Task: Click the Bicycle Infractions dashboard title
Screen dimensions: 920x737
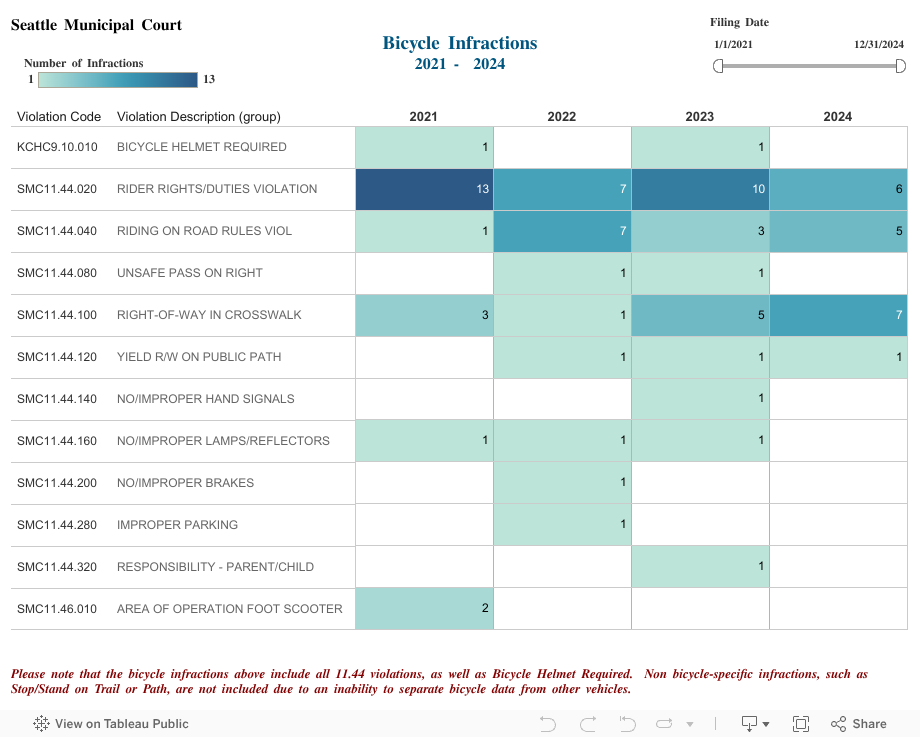Action: 458,43
